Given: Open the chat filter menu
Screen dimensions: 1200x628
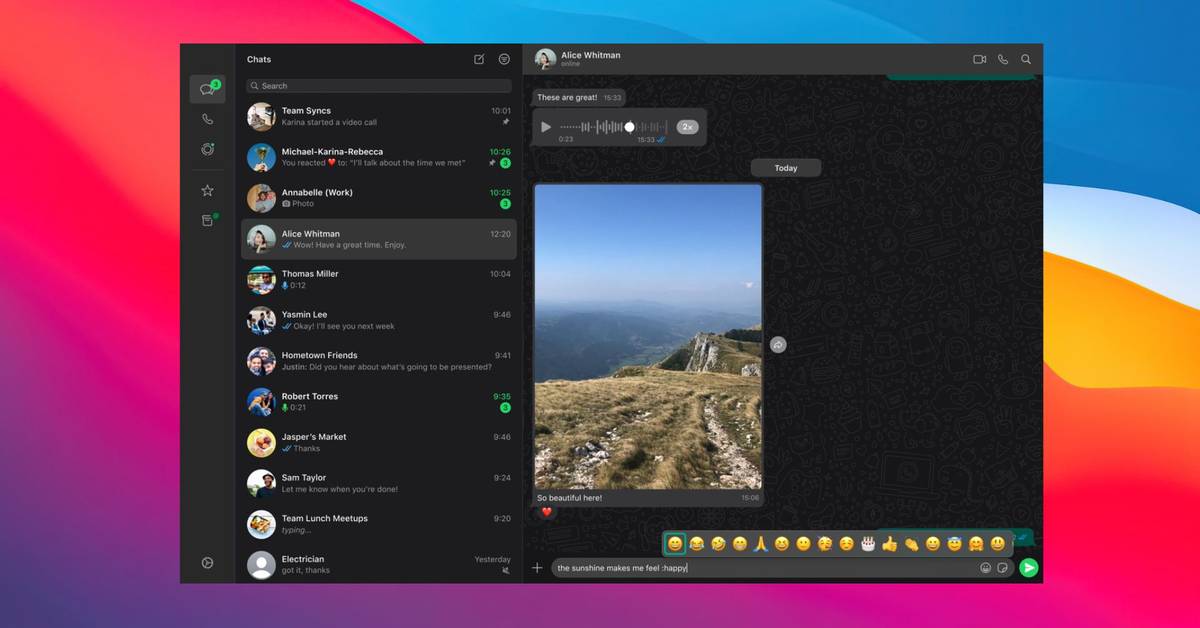Looking at the screenshot, I should point(504,60).
